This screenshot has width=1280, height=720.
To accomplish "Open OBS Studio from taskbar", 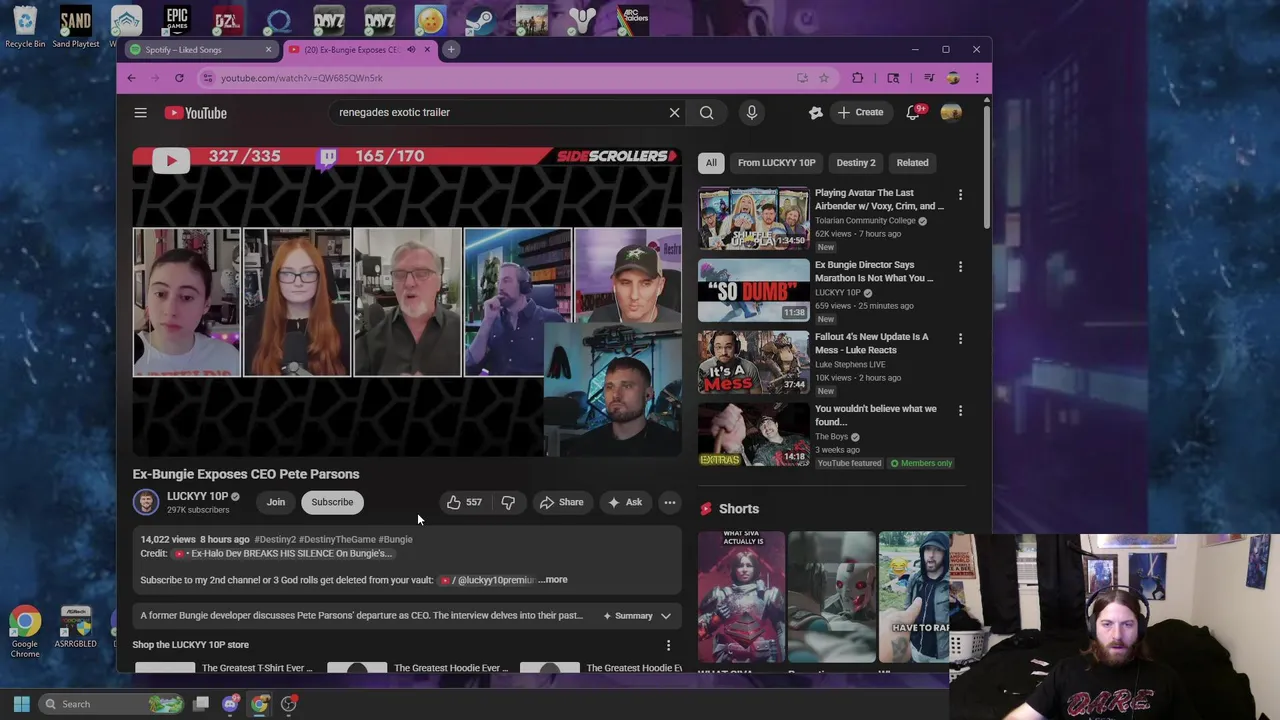I will pyautogui.click(x=289, y=704).
